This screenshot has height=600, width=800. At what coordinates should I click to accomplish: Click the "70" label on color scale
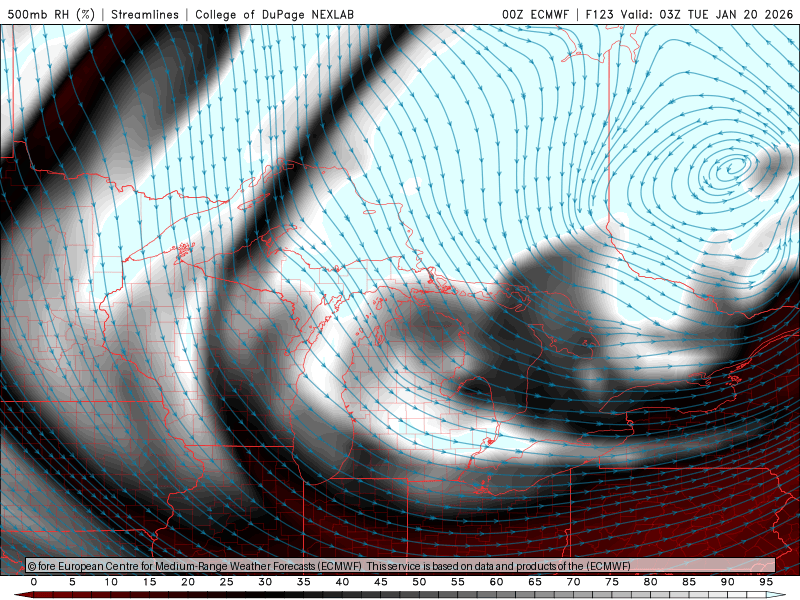[x=573, y=582]
